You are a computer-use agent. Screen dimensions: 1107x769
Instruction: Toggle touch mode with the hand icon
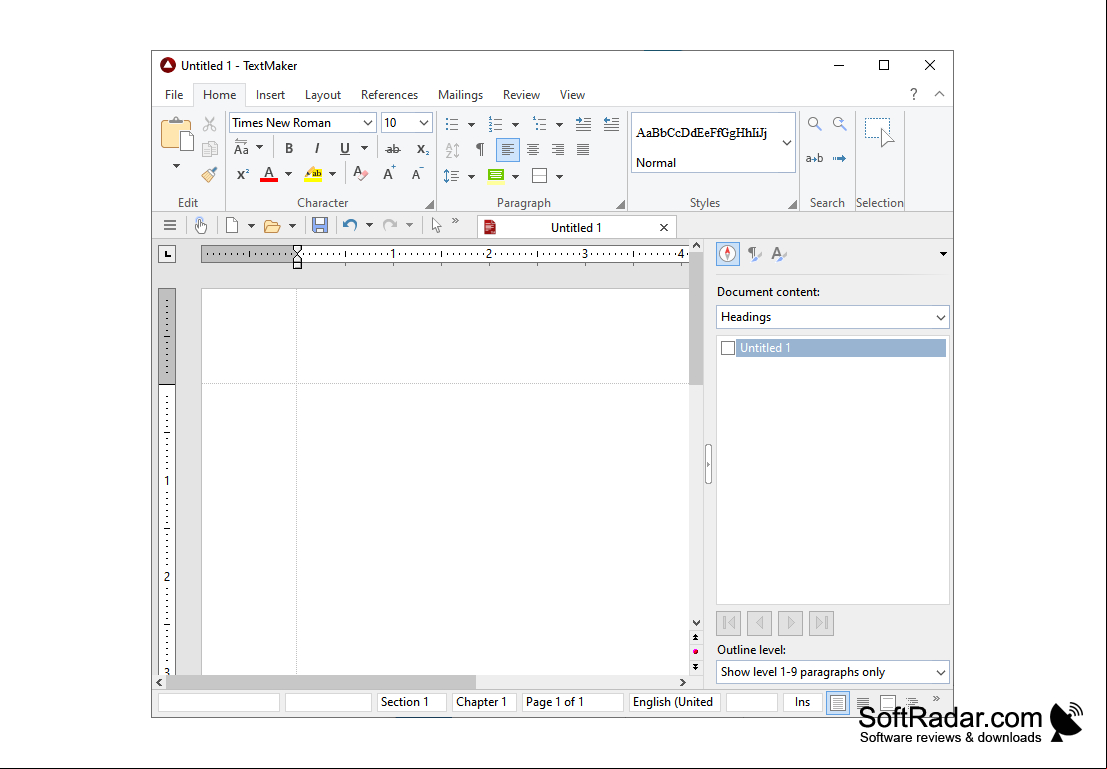(x=201, y=226)
